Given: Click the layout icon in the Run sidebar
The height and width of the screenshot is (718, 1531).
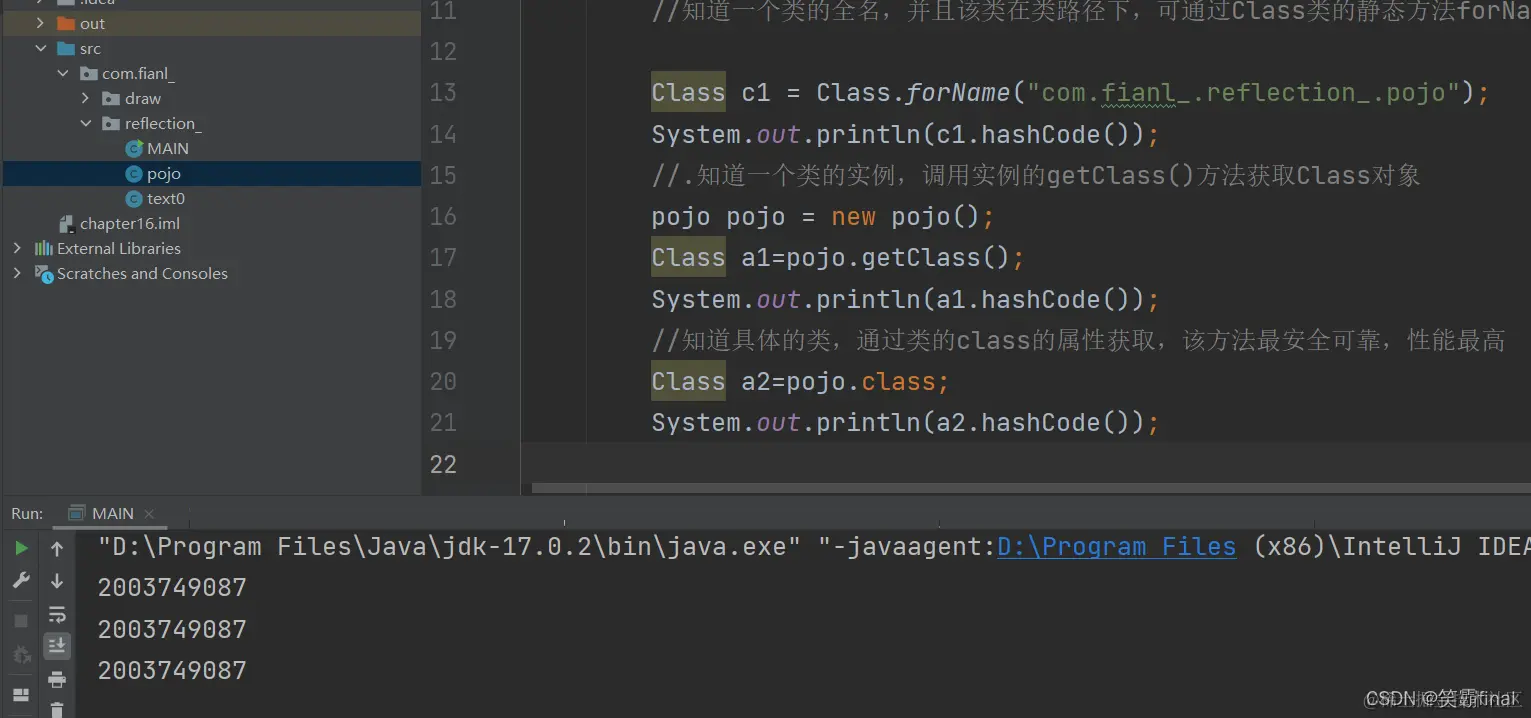Looking at the screenshot, I should (x=21, y=695).
